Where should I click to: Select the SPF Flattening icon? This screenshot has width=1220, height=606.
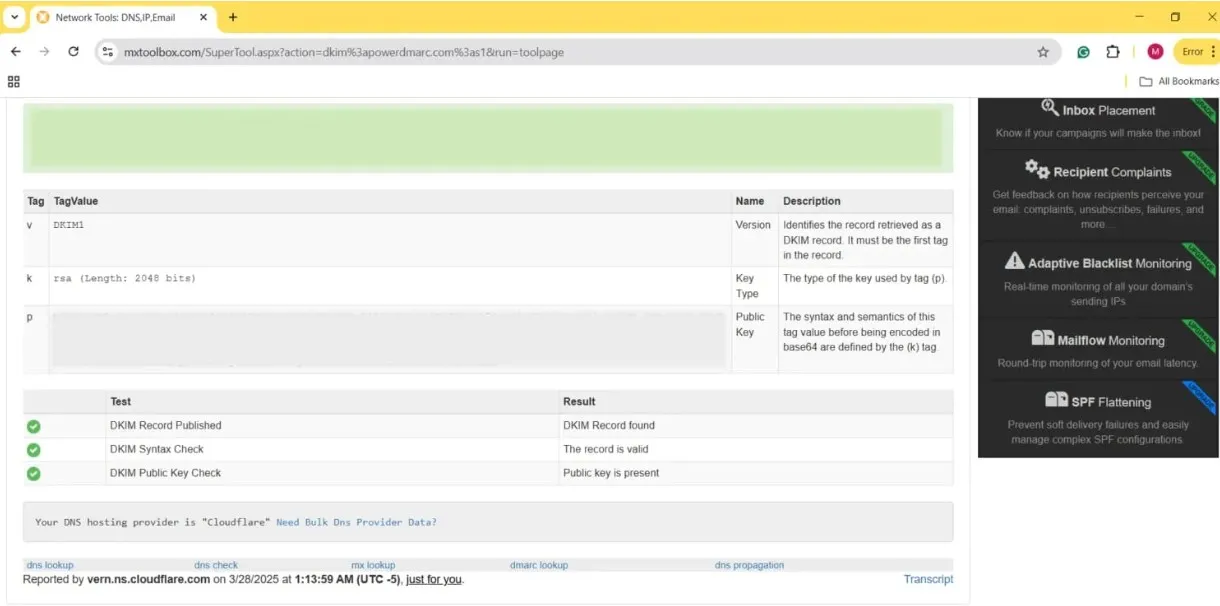click(x=1056, y=400)
